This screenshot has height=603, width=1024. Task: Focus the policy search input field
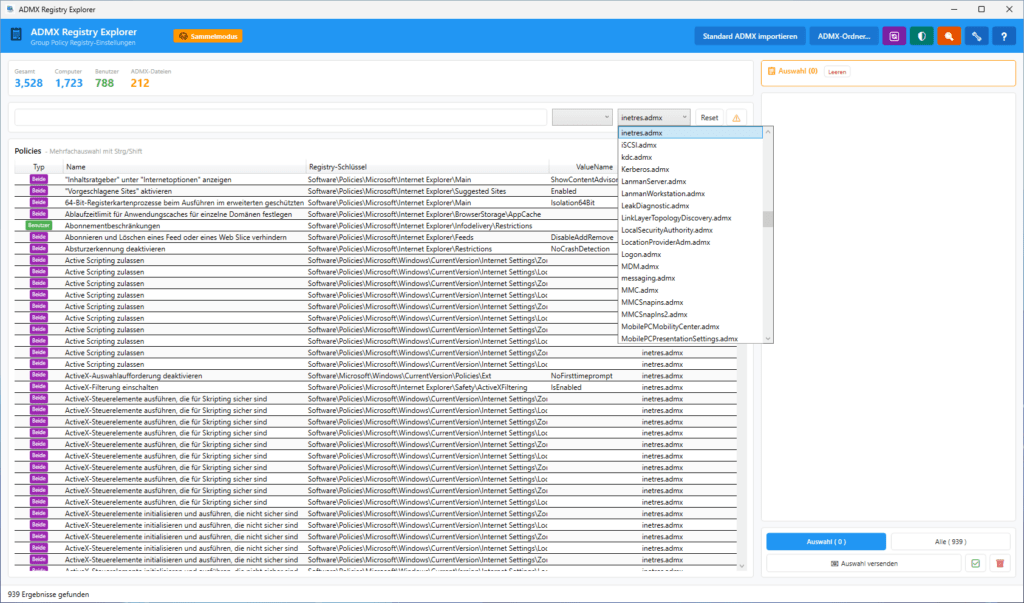click(x=280, y=118)
